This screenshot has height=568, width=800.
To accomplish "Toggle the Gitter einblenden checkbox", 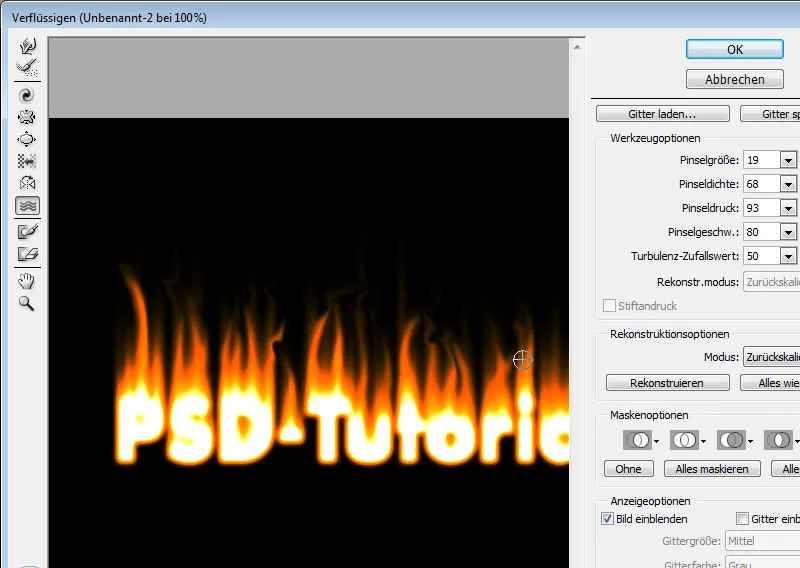I will coord(742,518).
